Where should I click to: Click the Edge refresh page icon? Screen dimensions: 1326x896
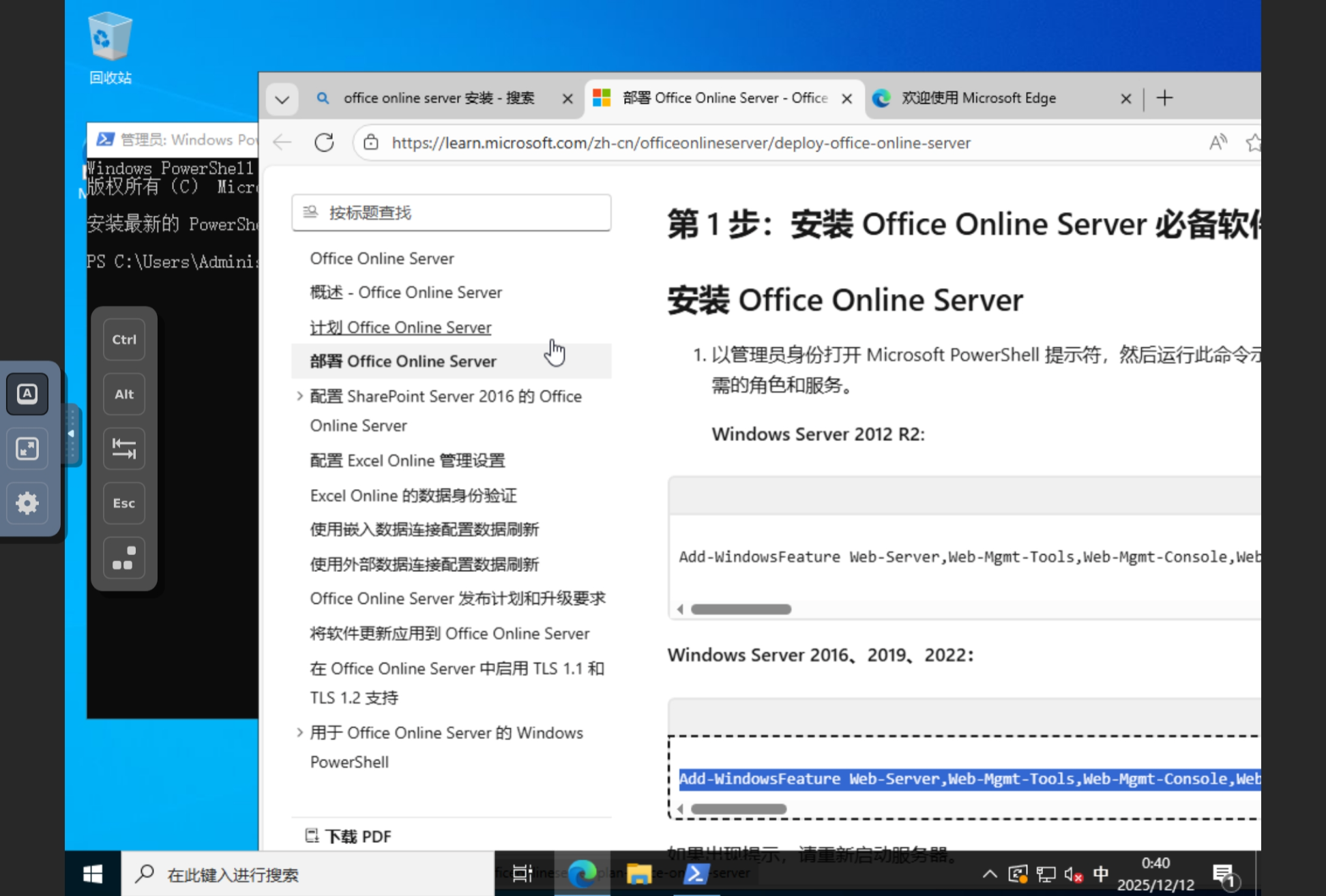(x=324, y=143)
